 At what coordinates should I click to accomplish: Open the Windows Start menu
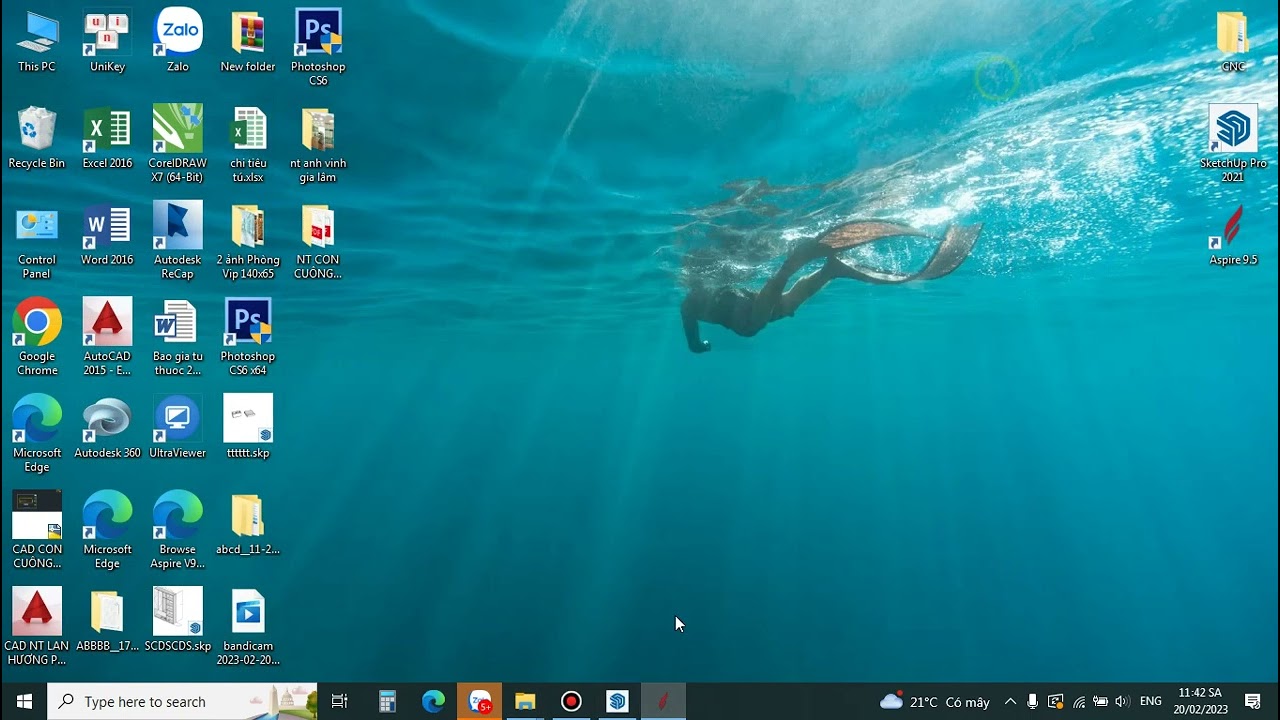[x=24, y=701]
